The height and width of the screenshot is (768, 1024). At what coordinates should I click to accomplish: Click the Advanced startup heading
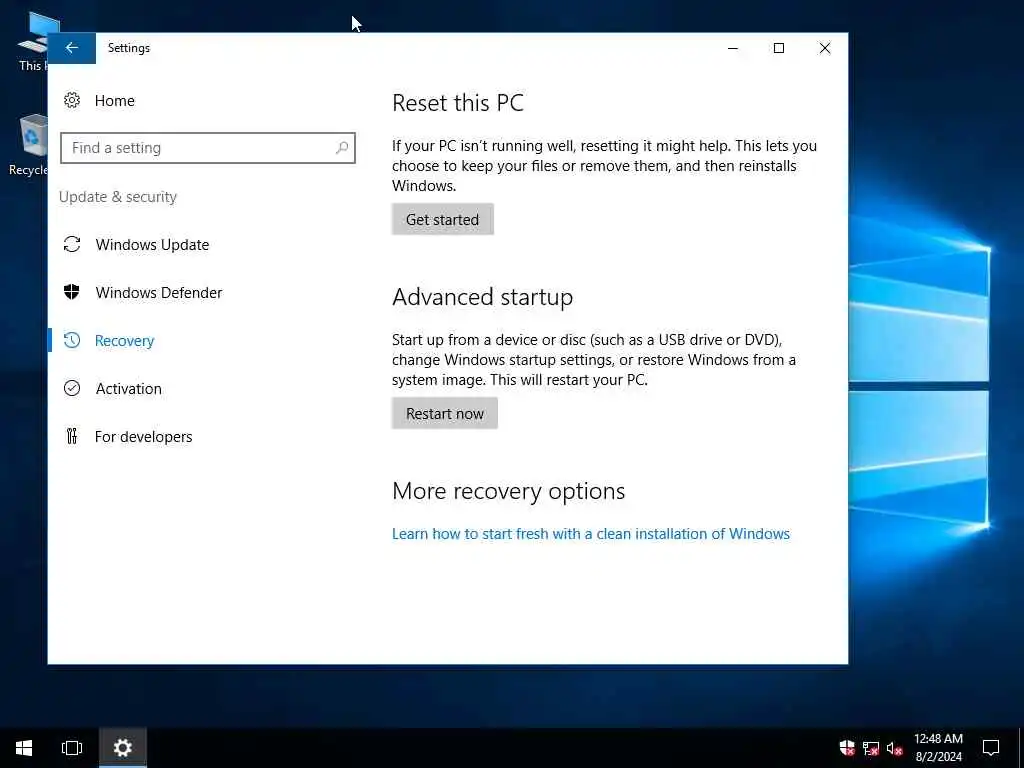483,297
